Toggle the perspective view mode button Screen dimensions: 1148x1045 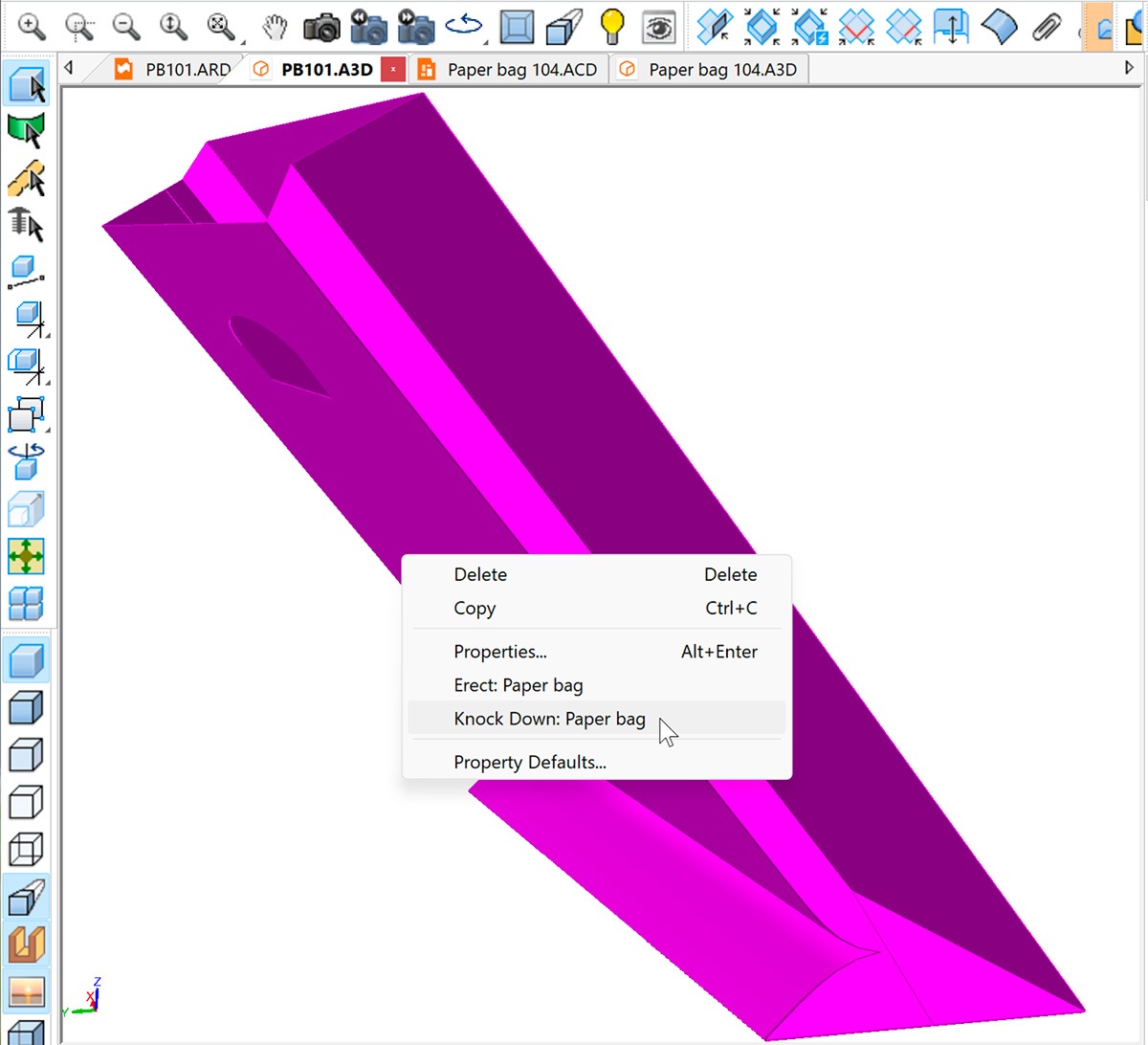[x=26, y=898]
